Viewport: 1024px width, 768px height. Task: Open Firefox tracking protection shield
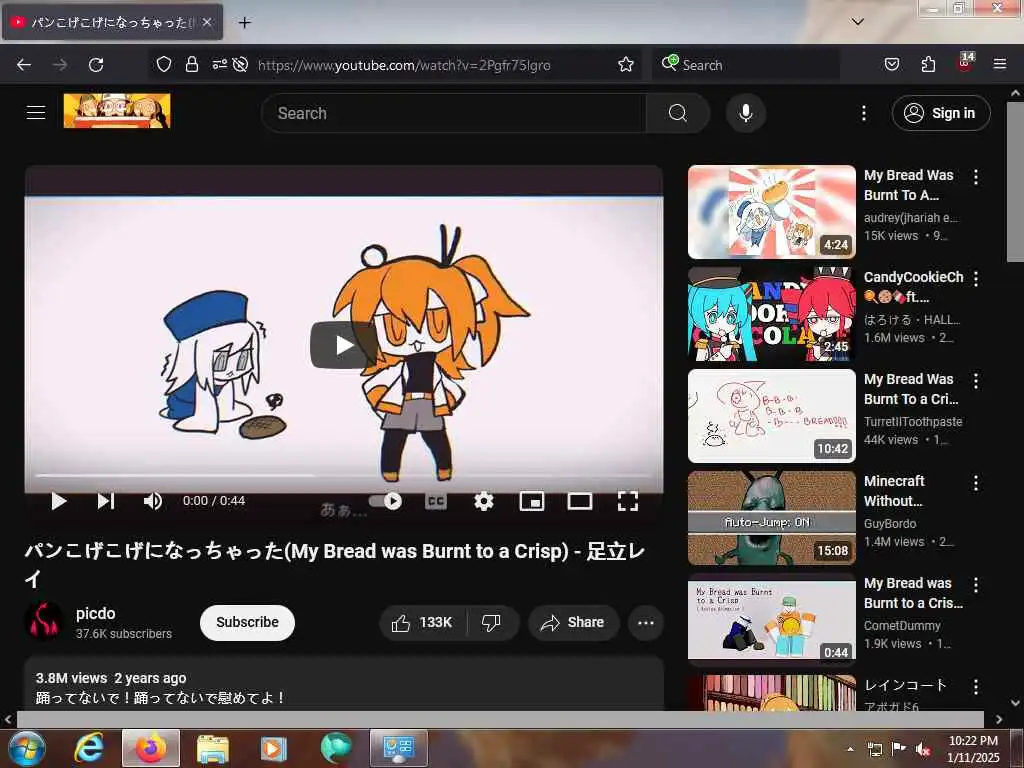tap(164, 64)
